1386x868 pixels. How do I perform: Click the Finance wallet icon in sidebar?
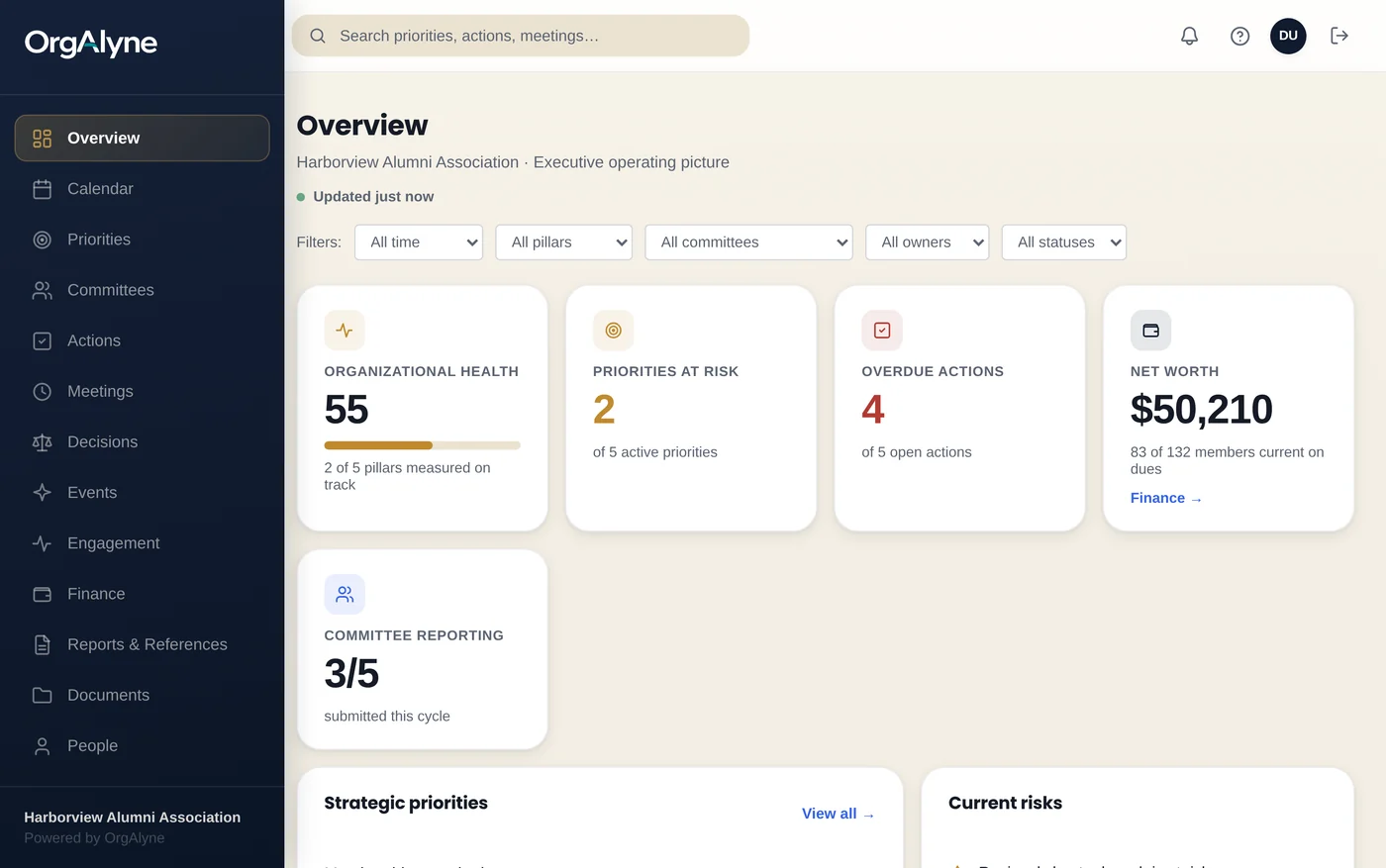coord(42,594)
